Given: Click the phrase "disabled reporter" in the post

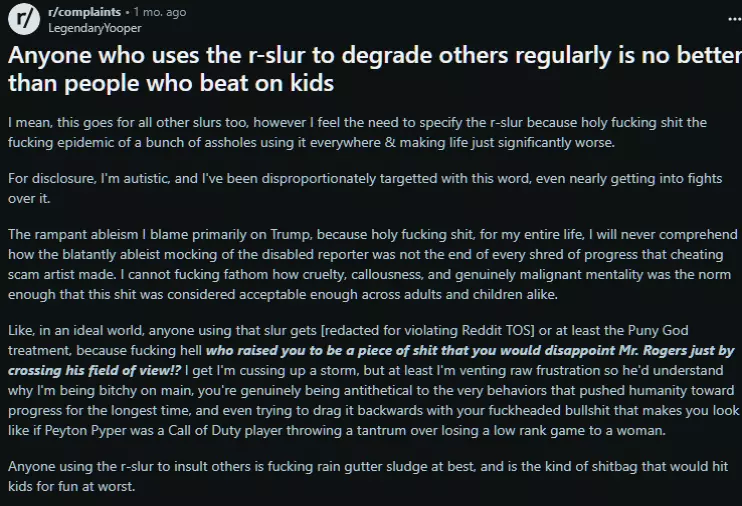Looking at the screenshot, I should coord(335,255).
